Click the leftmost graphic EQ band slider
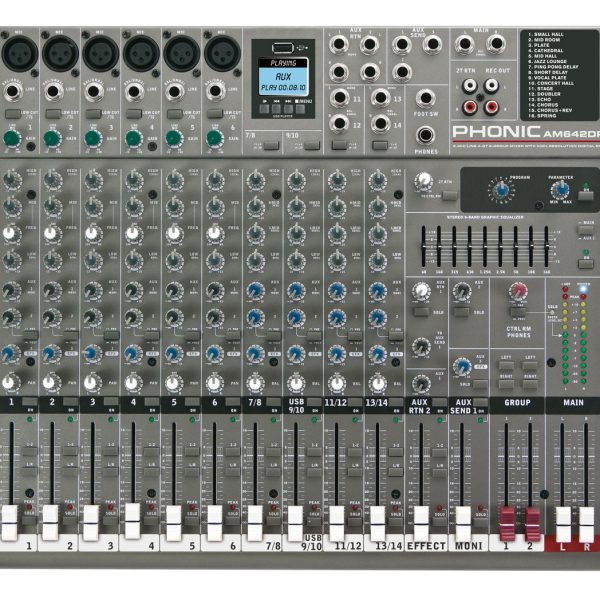Image resolution: width=600 pixels, height=600 pixels. [423, 246]
